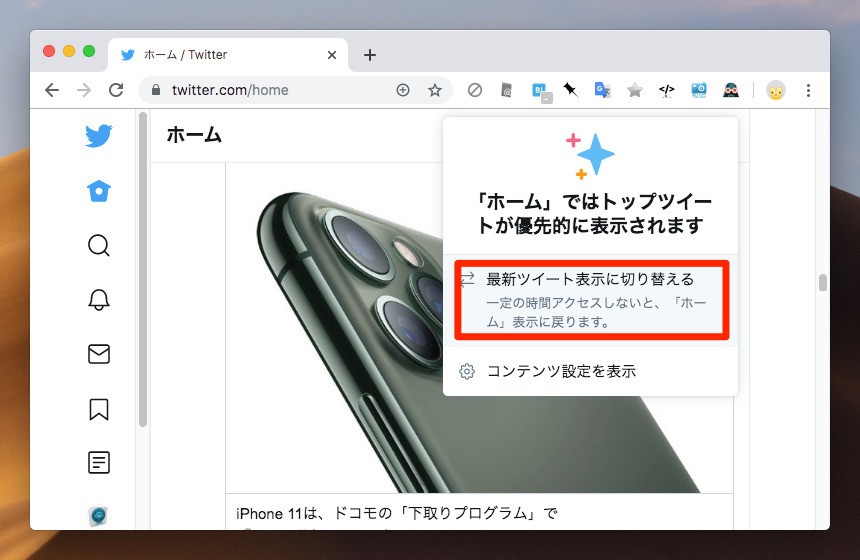Screen dimensions: 860x560
Task: Open Chrome profile avatar
Action: click(776, 90)
